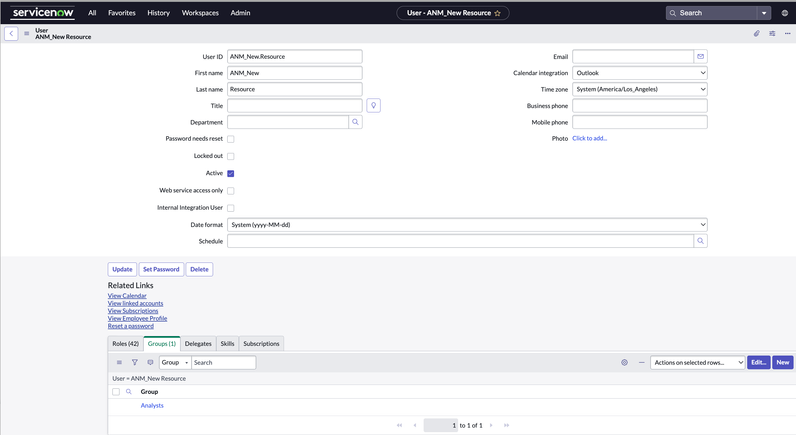Personalize the Groups list with the gear icon
This screenshot has width=796, height=435.
(624, 362)
